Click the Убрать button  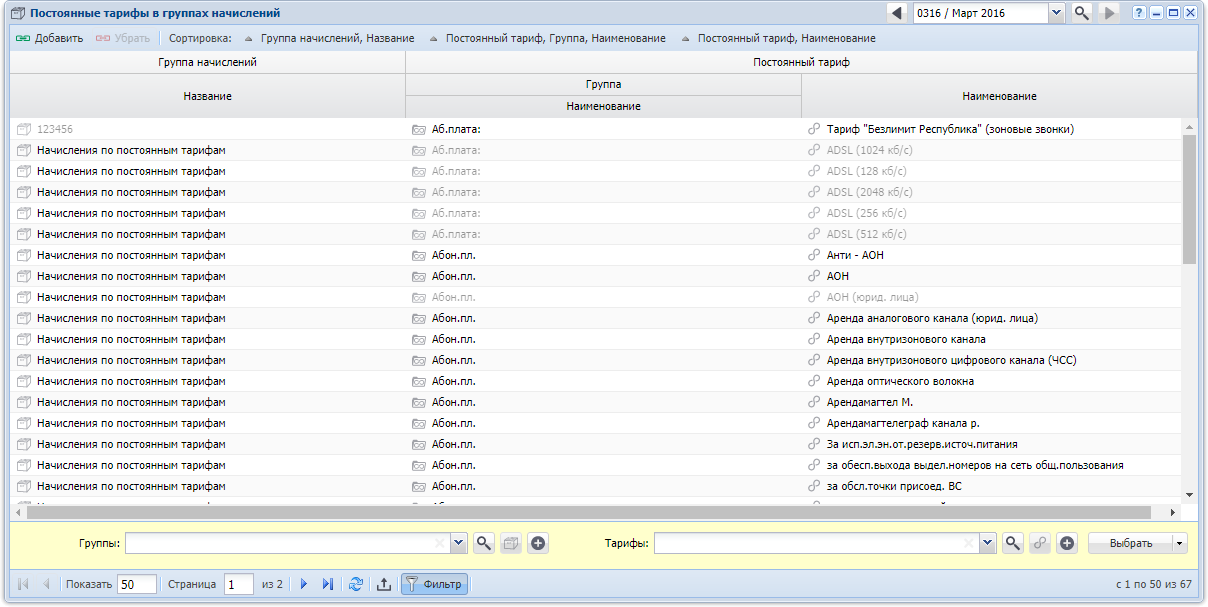(x=123, y=38)
